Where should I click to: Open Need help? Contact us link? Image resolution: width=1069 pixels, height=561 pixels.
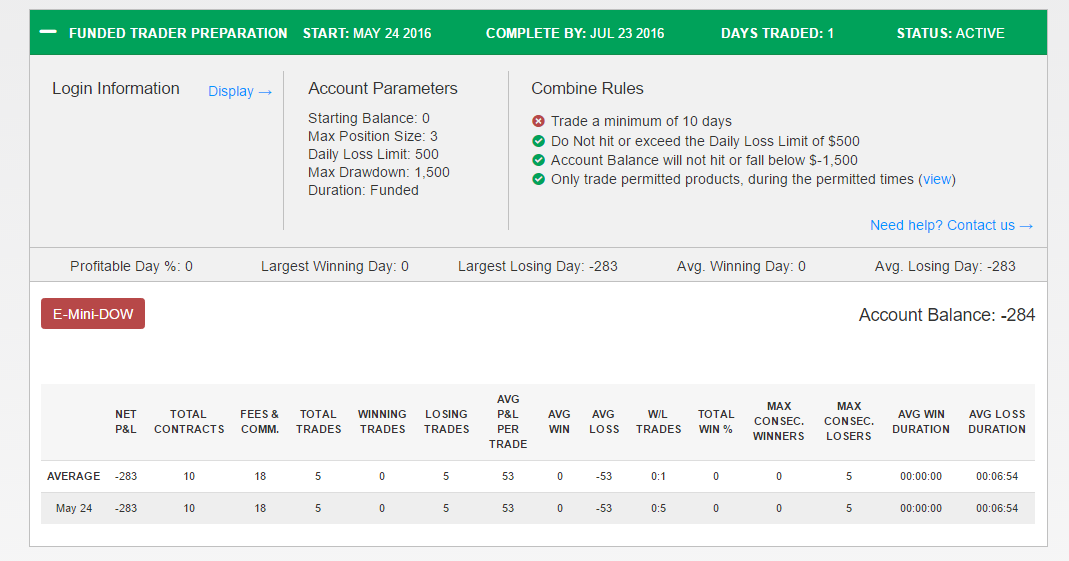click(951, 225)
